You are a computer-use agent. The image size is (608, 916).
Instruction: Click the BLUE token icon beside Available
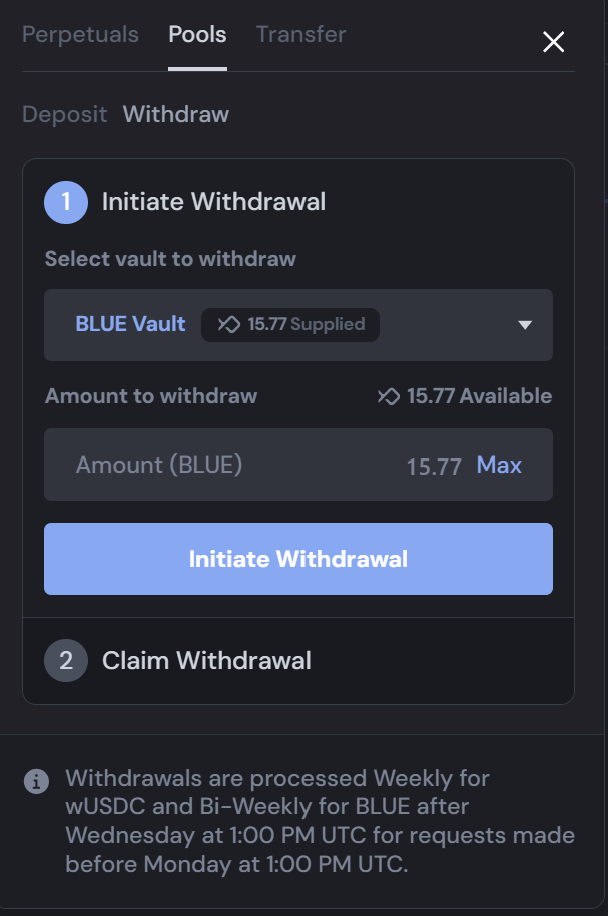coord(389,397)
